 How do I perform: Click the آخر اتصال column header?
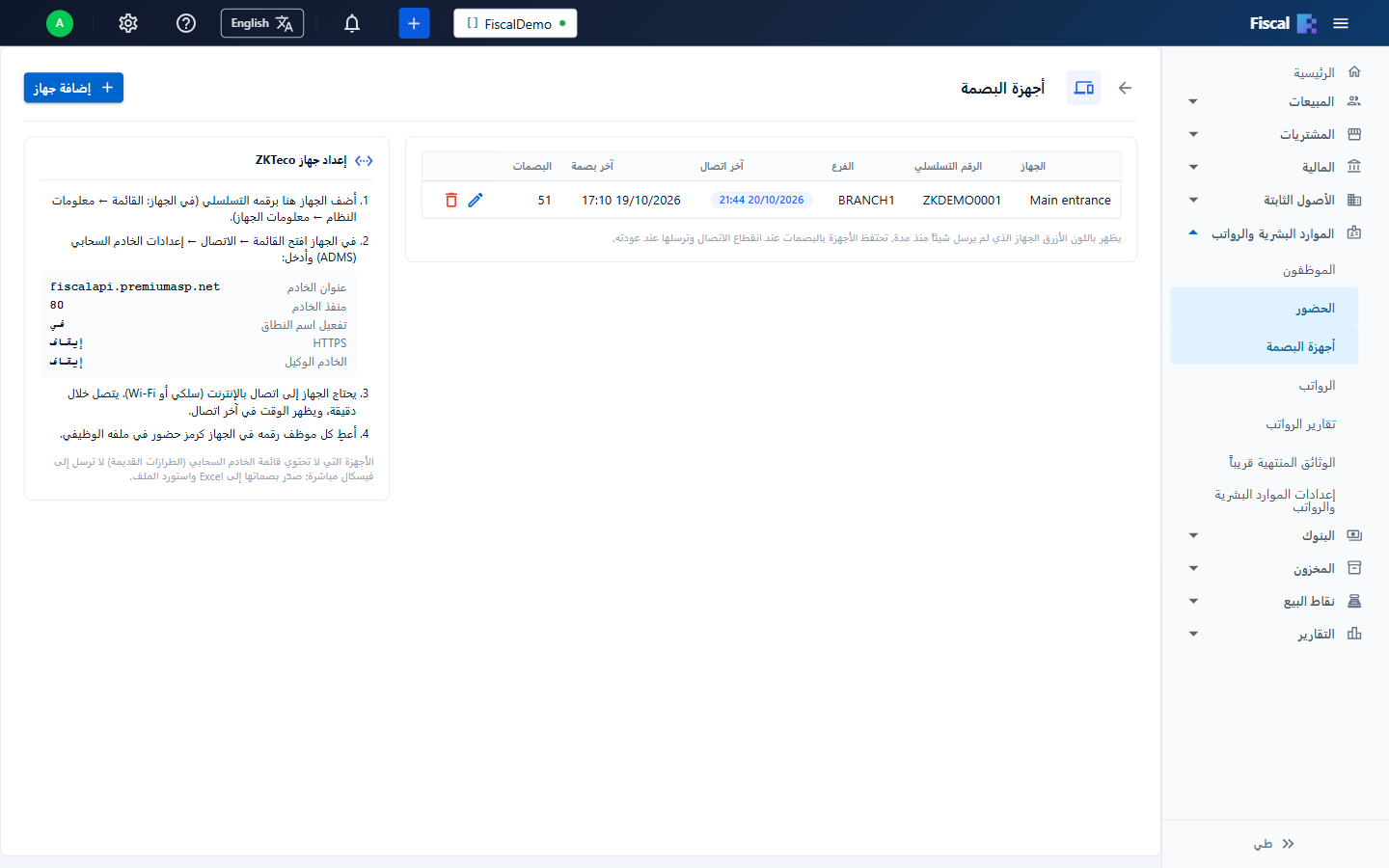point(722,166)
